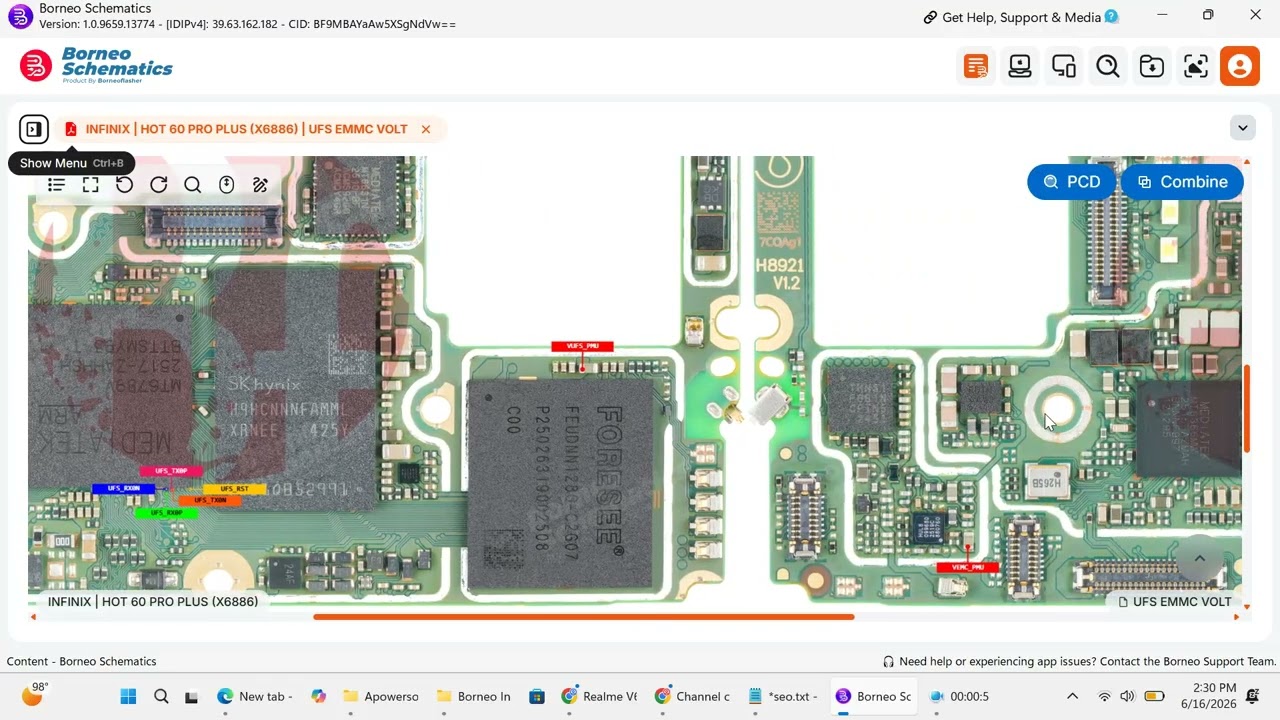Click the UFS_RST yellow label
This screenshot has height=720, width=1280.
click(x=234, y=489)
